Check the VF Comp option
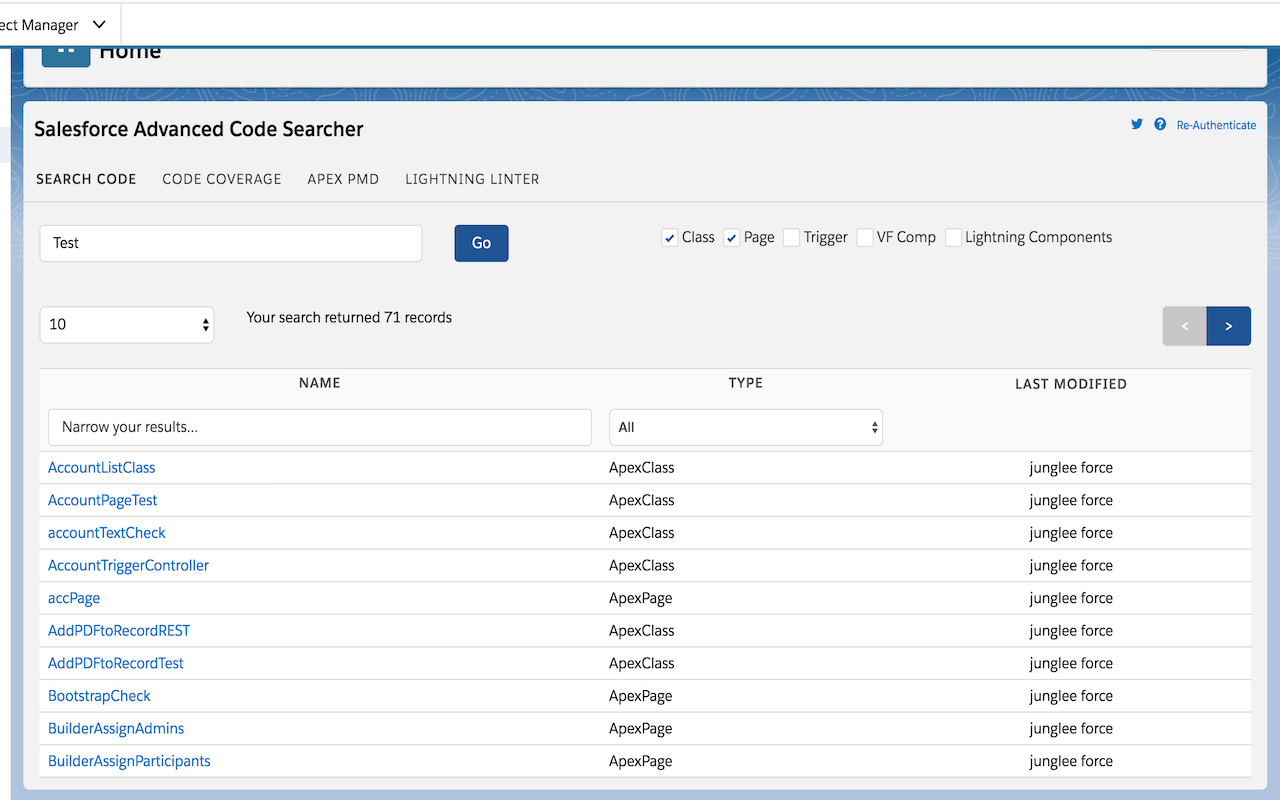 [864, 237]
